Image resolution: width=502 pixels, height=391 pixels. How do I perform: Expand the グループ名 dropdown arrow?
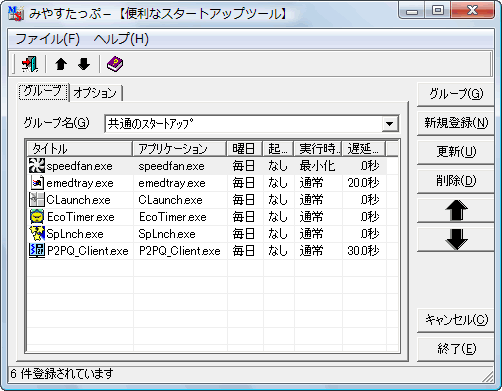click(389, 124)
